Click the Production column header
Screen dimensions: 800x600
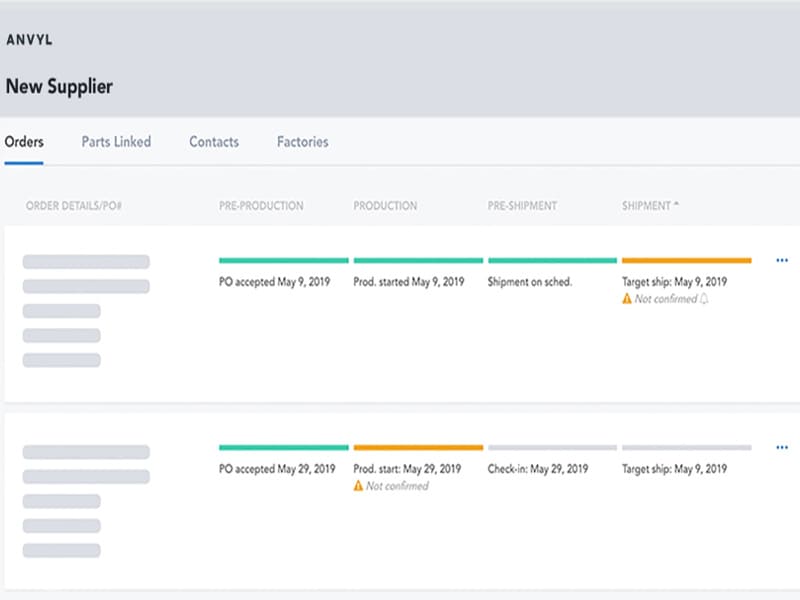click(x=385, y=206)
